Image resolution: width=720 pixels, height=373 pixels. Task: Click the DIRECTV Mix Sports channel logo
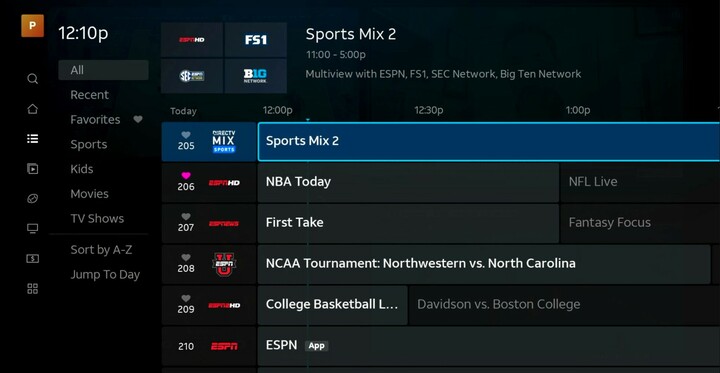coord(224,141)
